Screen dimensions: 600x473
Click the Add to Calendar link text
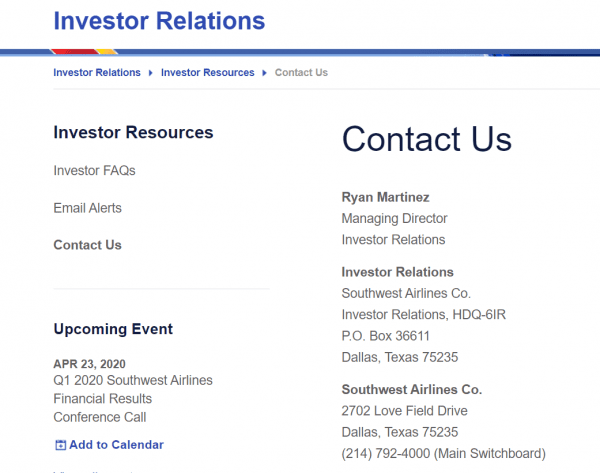click(x=116, y=445)
